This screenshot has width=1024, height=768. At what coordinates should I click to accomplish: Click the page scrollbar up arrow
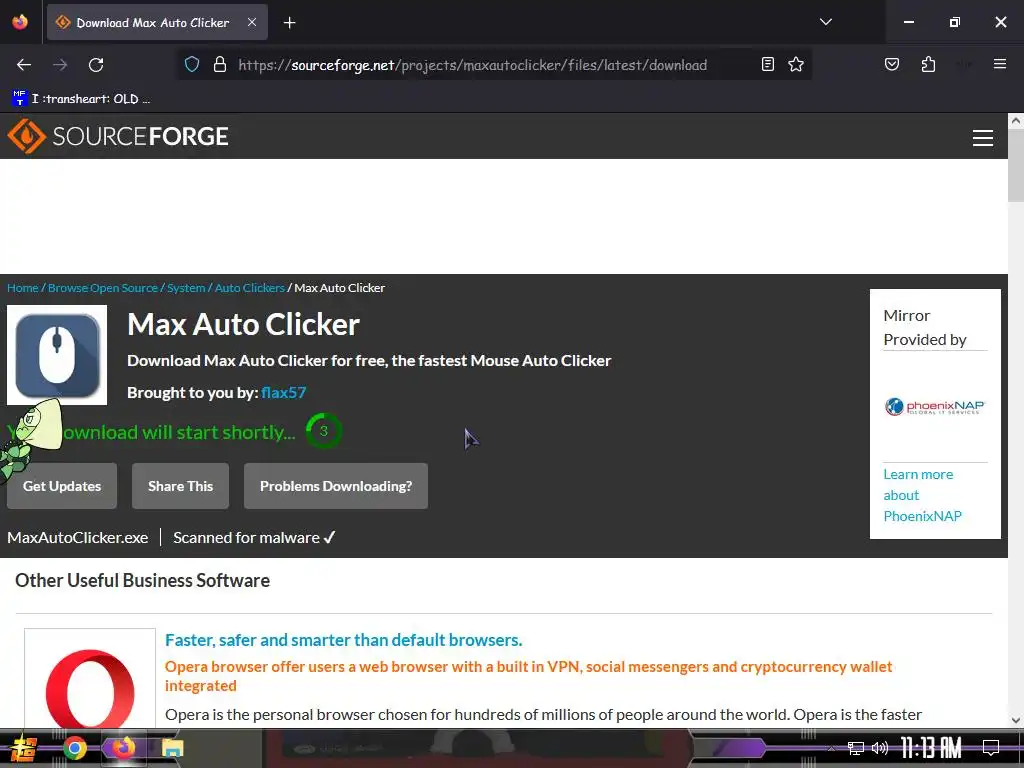1016,121
